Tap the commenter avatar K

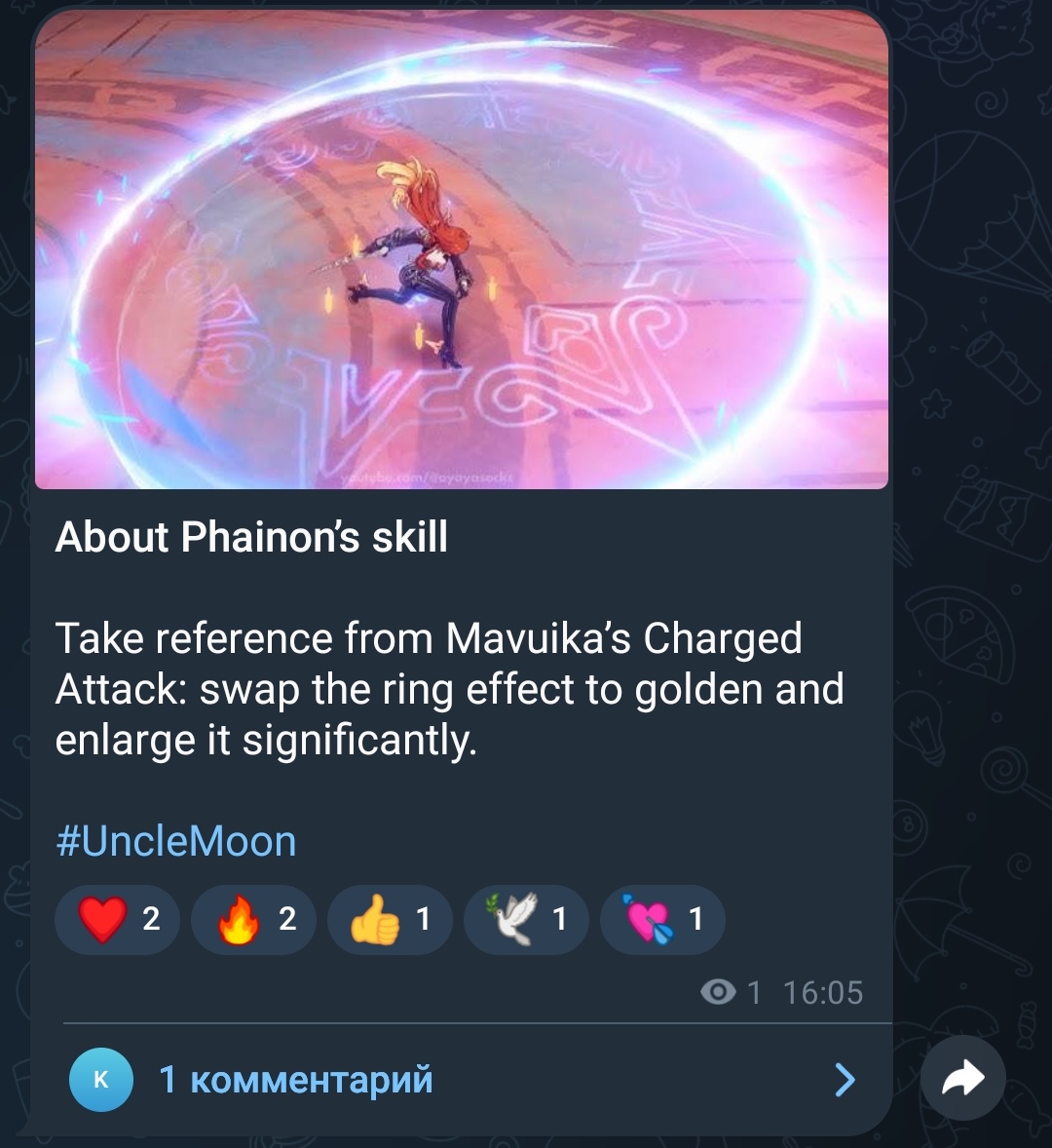click(x=101, y=1079)
